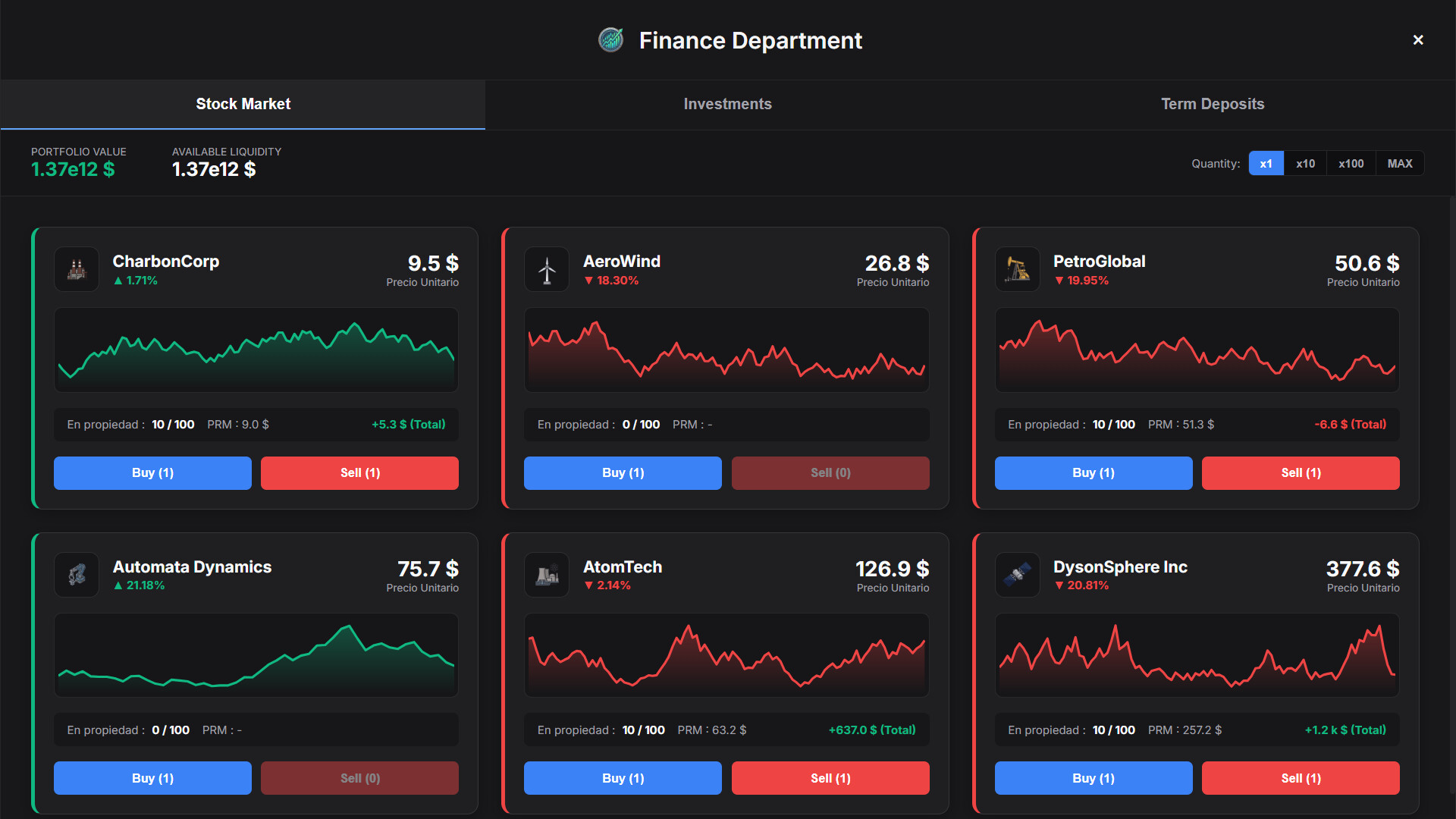Click the CharbonCorp 9.5 $ unit price
The image size is (1456, 819).
tap(433, 263)
